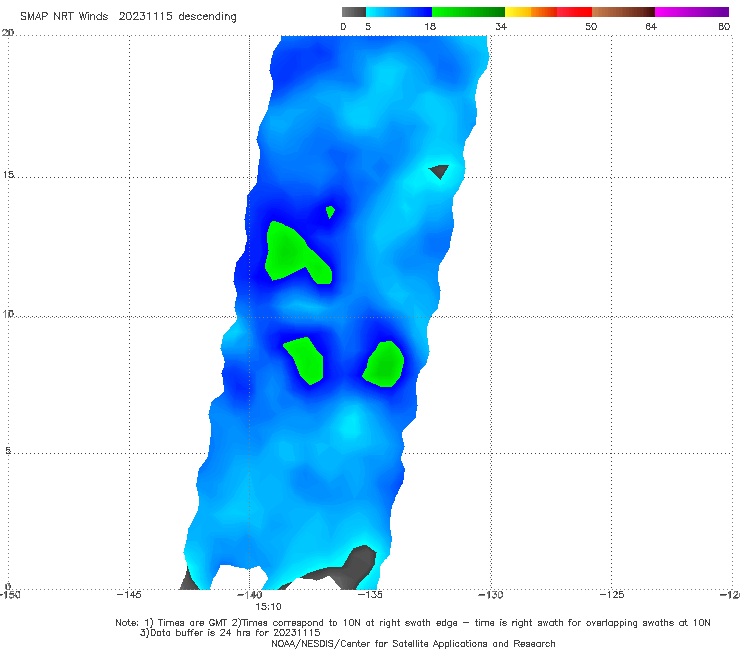
Task: Click the color bar label '80'
Action: coord(724,26)
